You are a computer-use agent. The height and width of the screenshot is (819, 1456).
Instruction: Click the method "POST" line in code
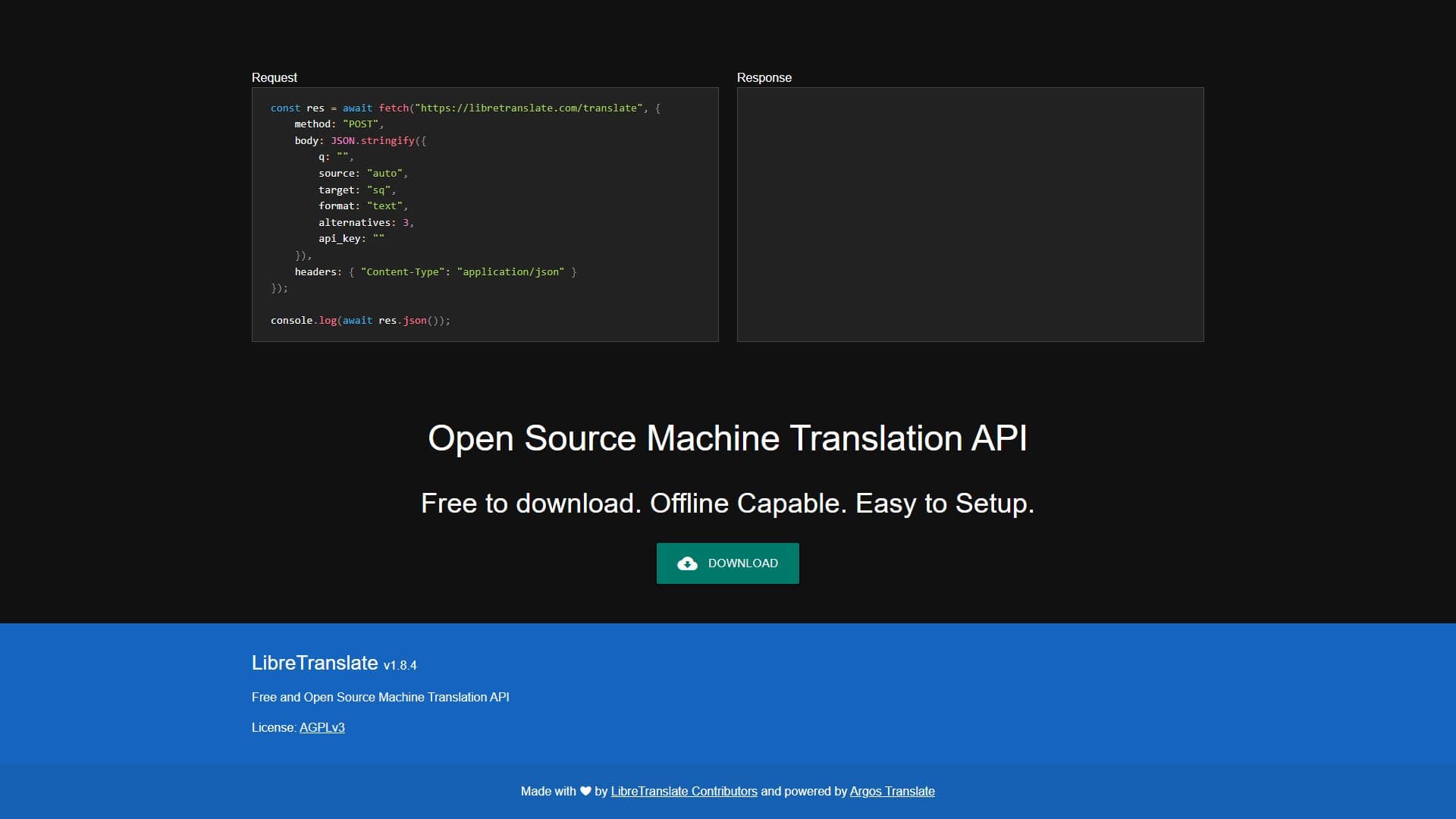[x=339, y=124]
